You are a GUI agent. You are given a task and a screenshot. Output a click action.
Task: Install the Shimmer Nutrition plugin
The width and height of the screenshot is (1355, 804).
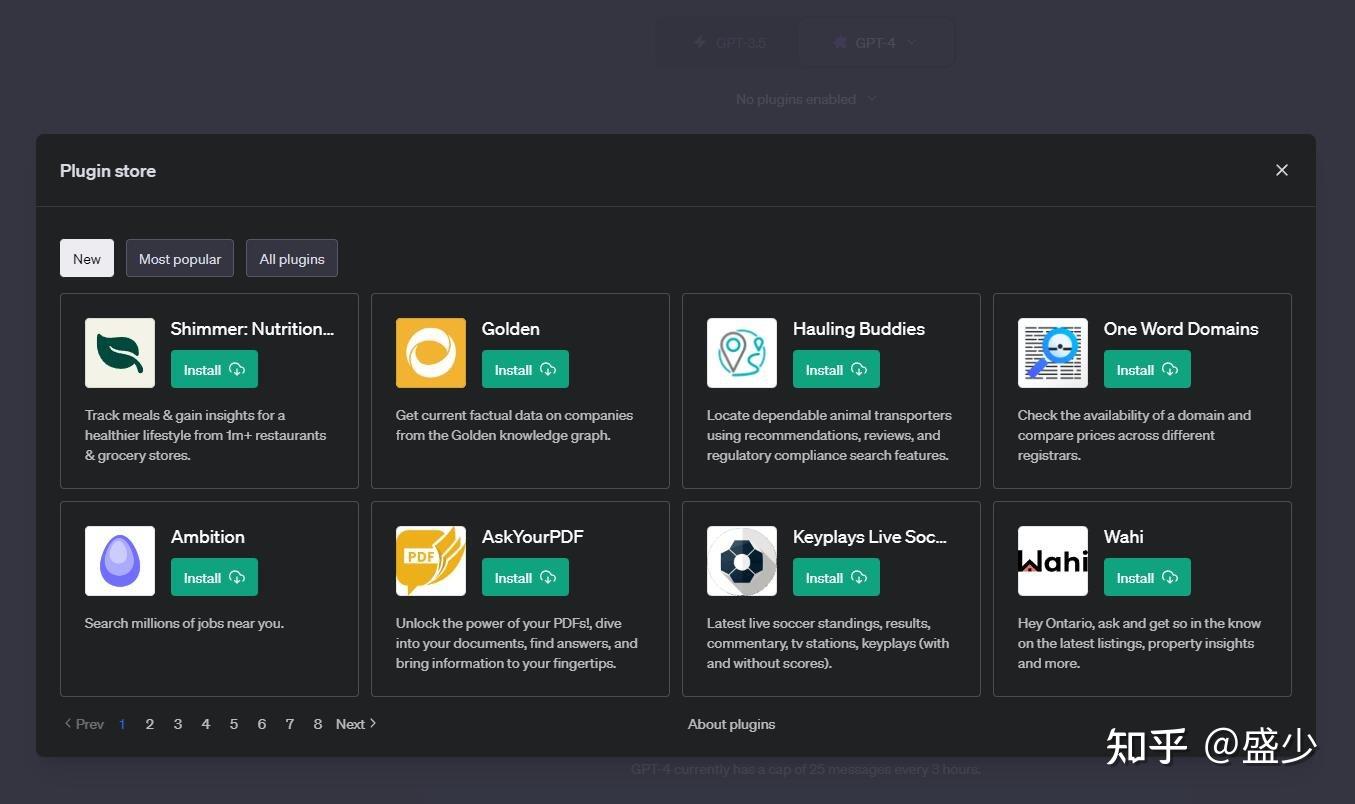pyautogui.click(x=214, y=369)
